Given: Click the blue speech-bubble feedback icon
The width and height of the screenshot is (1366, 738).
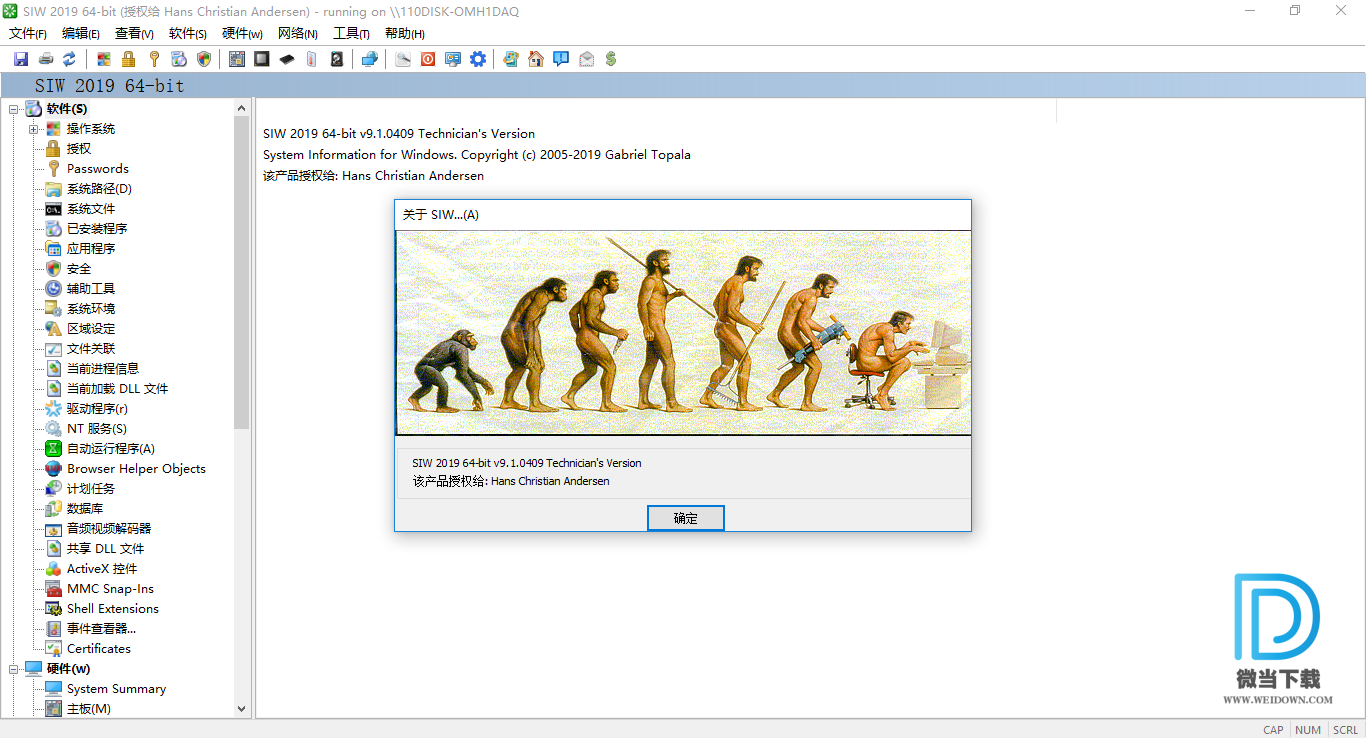Looking at the screenshot, I should [561, 59].
